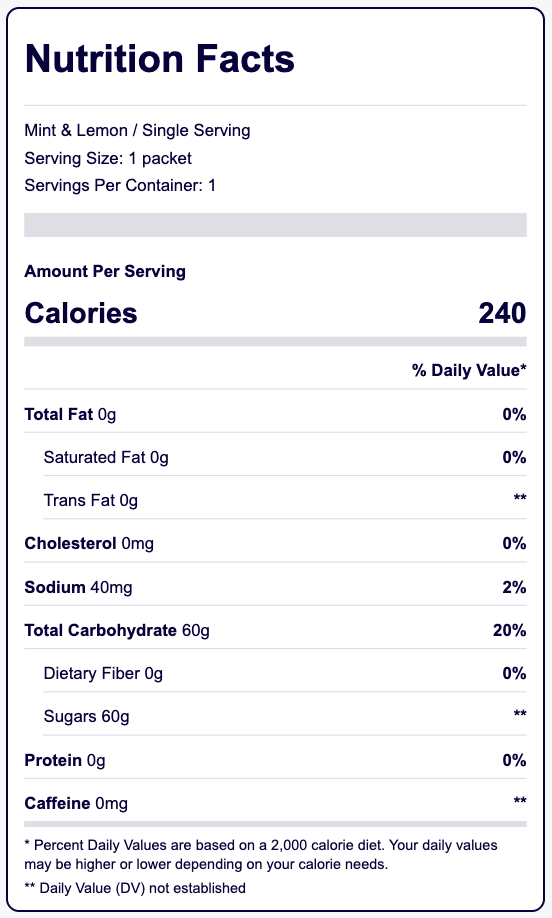Select the Protein 0g row
Image resolution: width=552 pixels, height=918 pixels.
pyautogui.click(x=276, y=760)
